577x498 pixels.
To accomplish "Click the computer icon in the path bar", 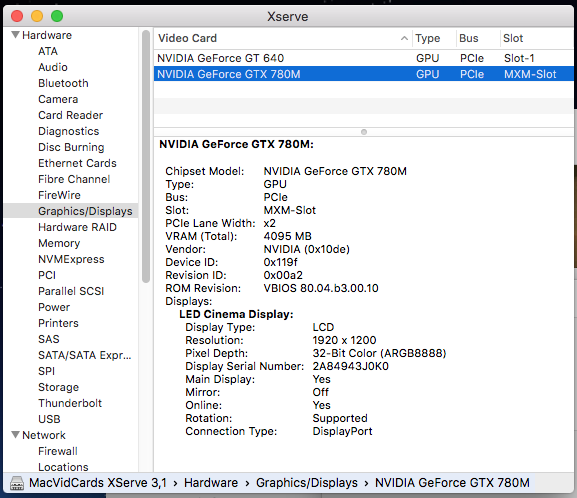I will click(17, 483).
